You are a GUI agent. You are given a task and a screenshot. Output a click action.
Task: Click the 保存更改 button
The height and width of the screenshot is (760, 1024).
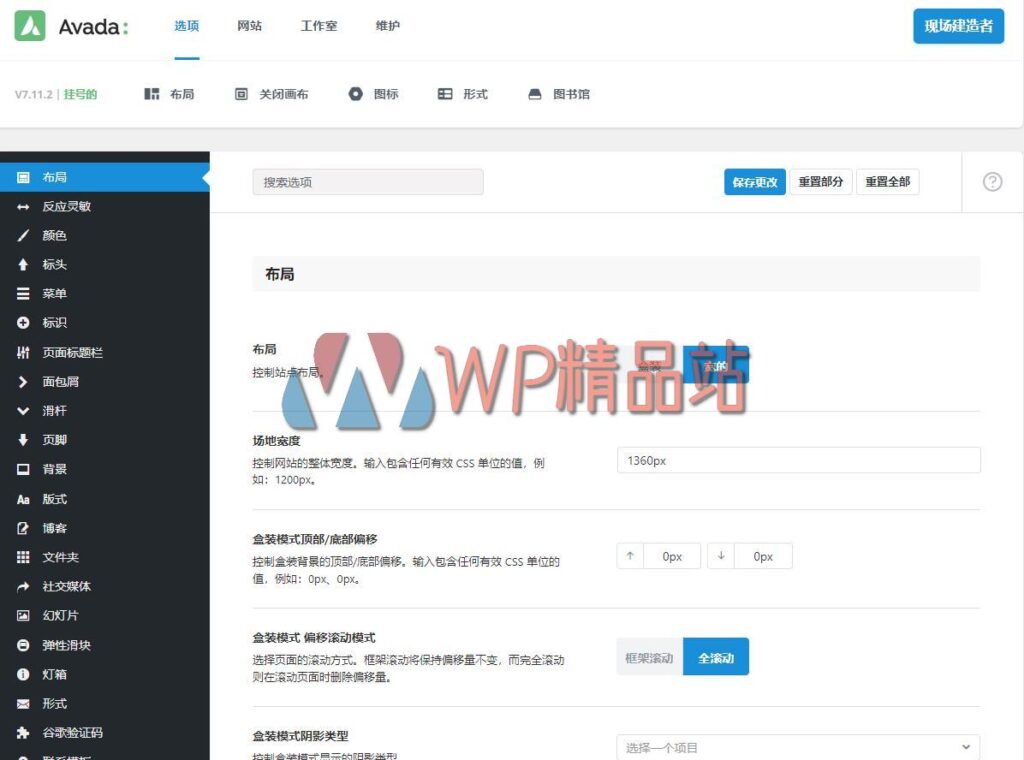754,181
